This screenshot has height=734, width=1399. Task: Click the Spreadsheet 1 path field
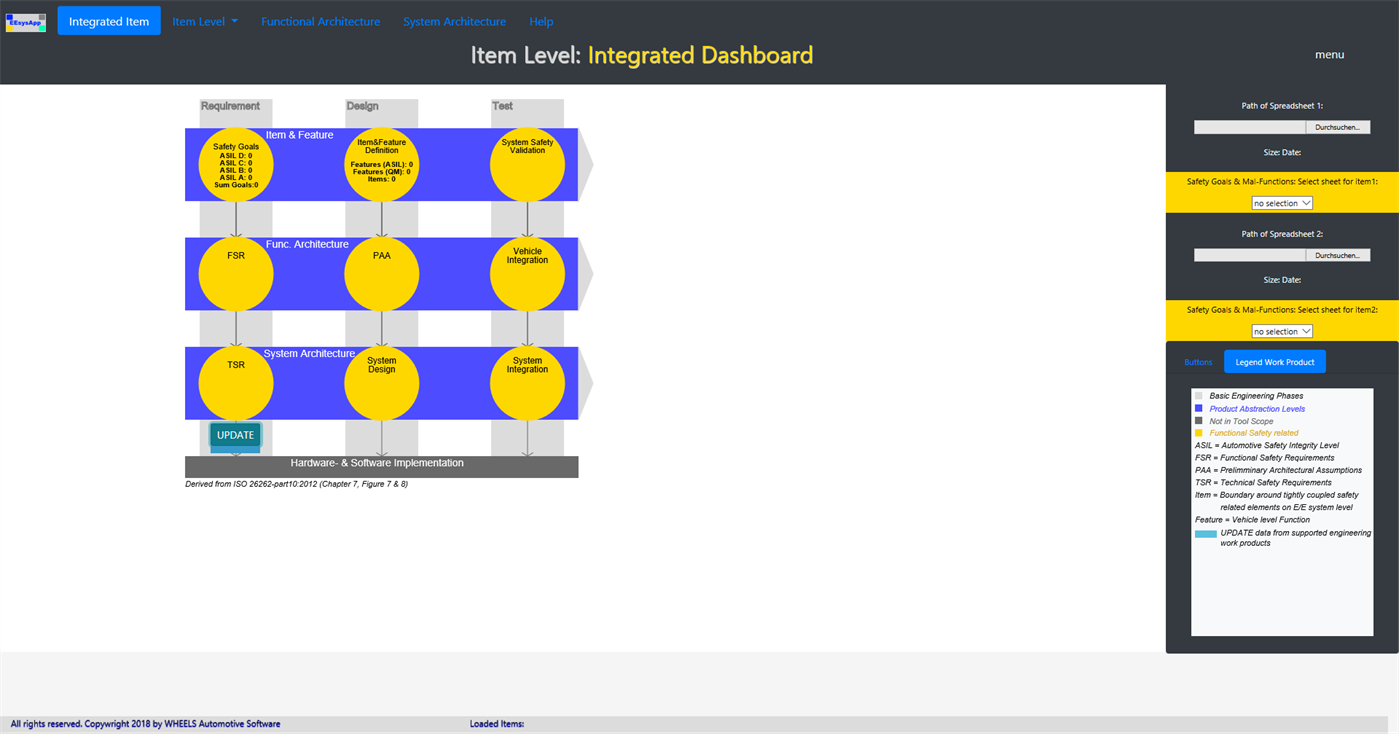click(x=1250, y=127)
